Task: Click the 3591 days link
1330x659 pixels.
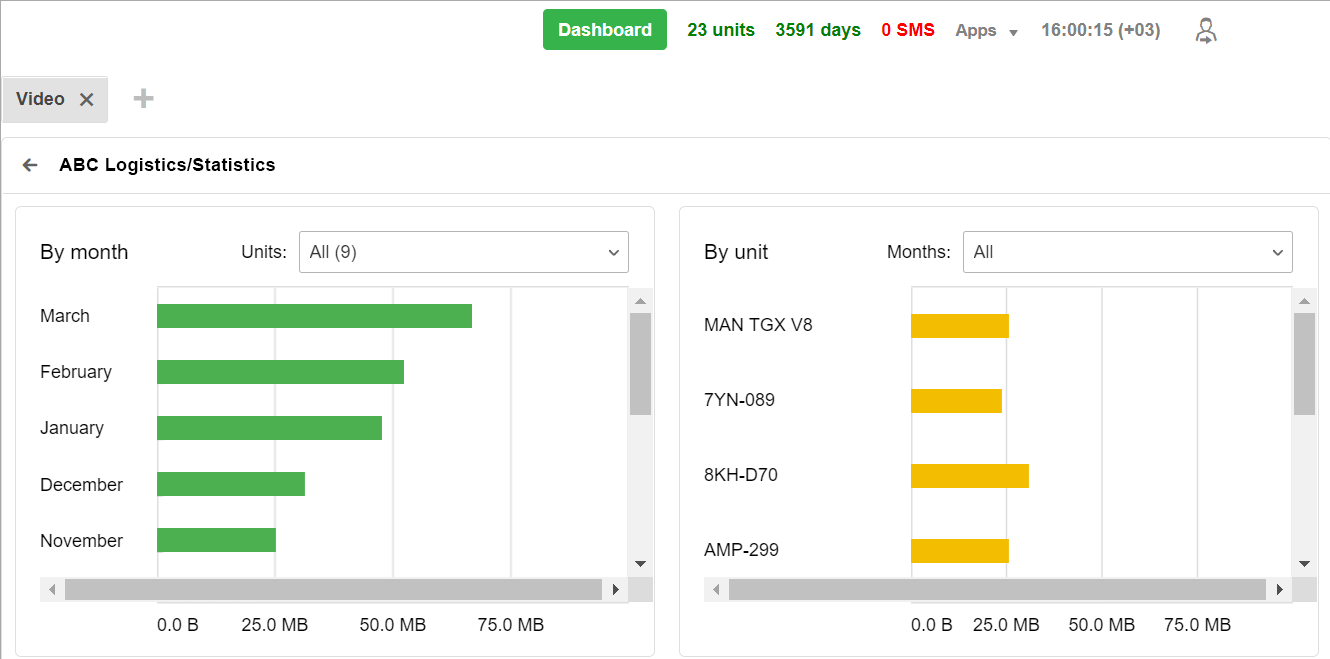Action: click(818, 30)
